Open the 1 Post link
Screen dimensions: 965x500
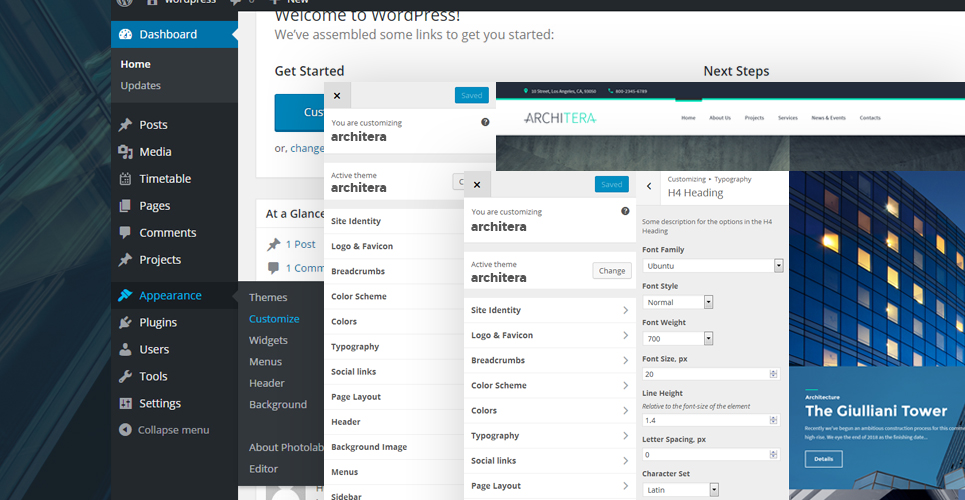tap(300, 244)
